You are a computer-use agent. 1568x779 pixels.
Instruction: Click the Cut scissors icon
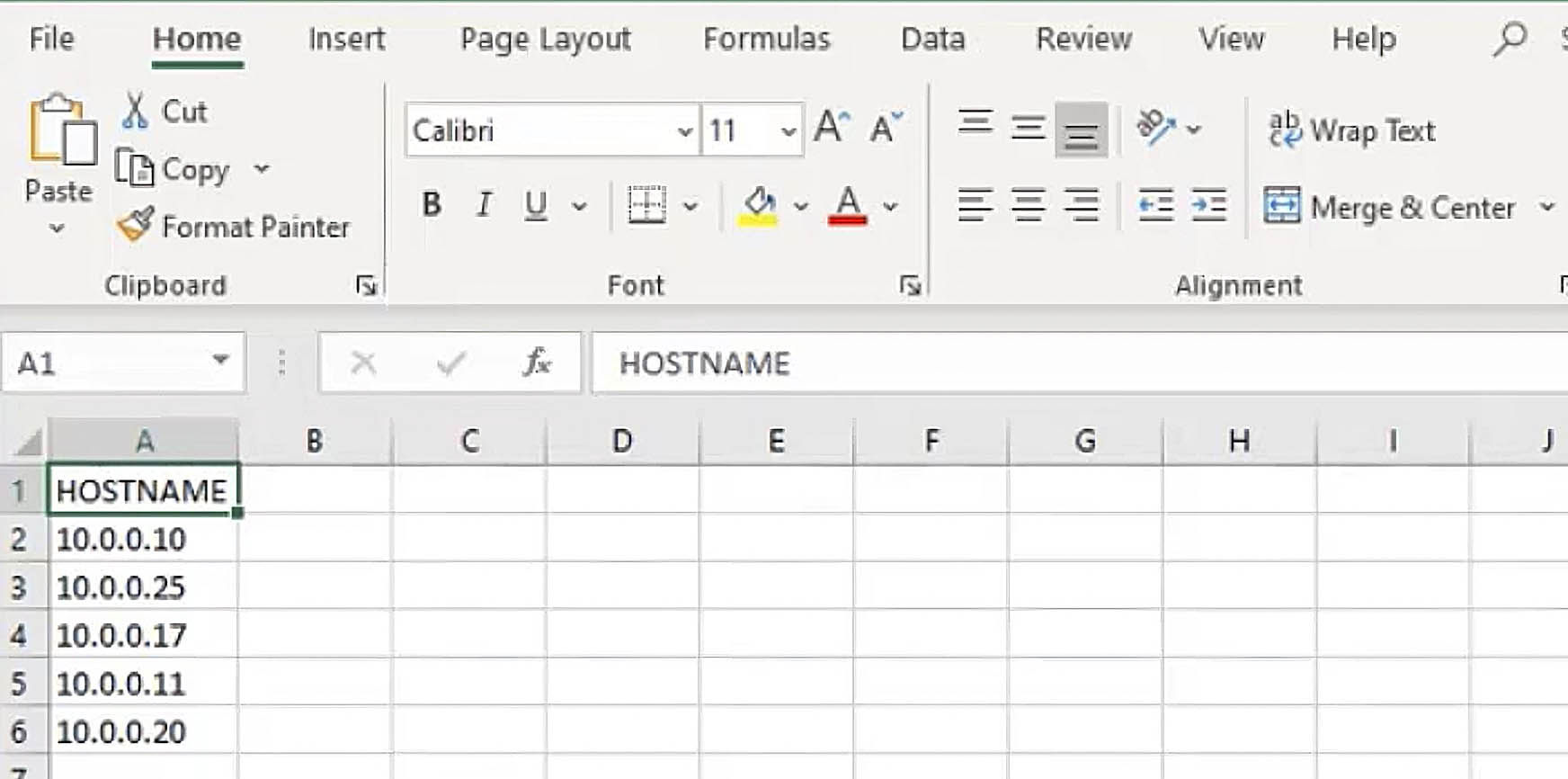click(x=135, y=111)
